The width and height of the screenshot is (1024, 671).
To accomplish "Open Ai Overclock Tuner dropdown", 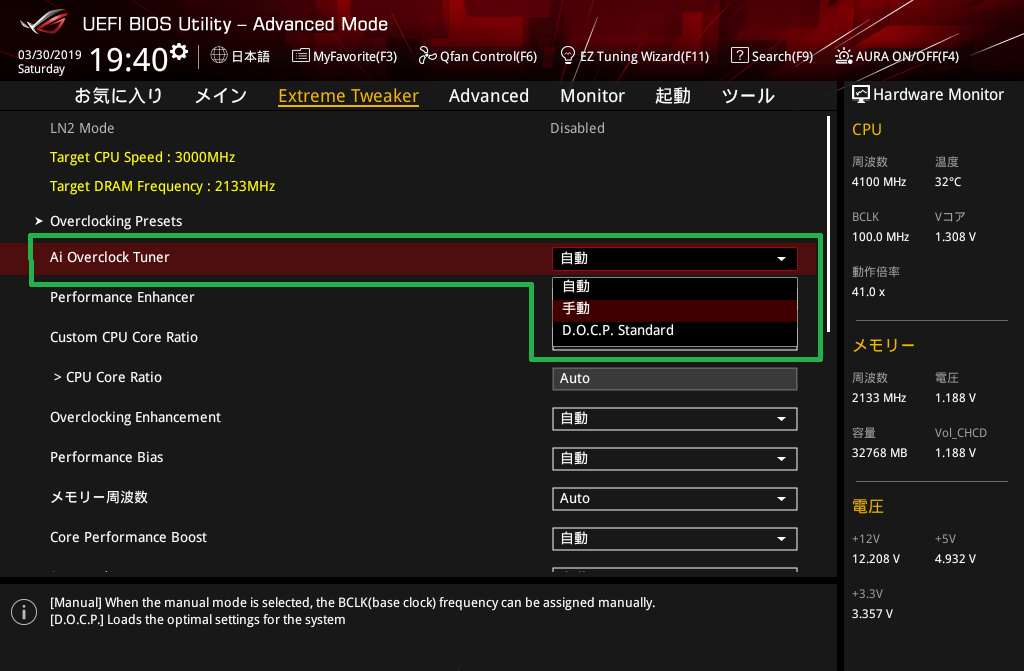I will pyautogui.click(x=675, y=259).
